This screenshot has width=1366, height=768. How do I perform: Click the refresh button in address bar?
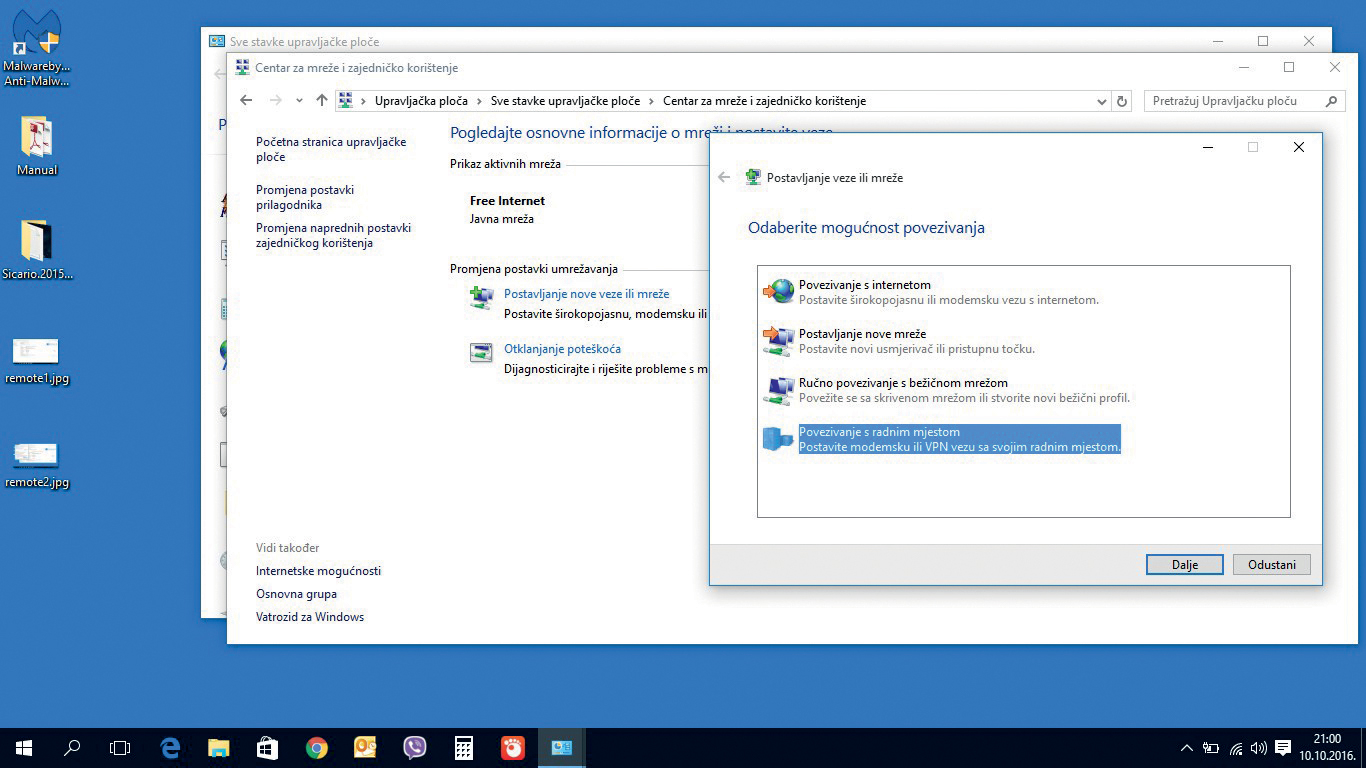pos(1122,101)
